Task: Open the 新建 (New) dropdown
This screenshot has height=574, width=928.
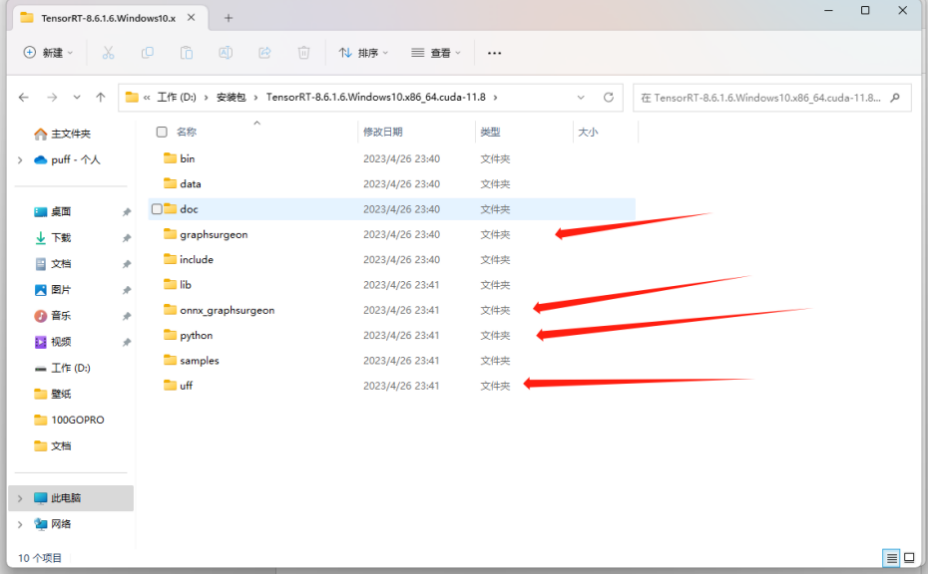Action: [x=48, y=53]
